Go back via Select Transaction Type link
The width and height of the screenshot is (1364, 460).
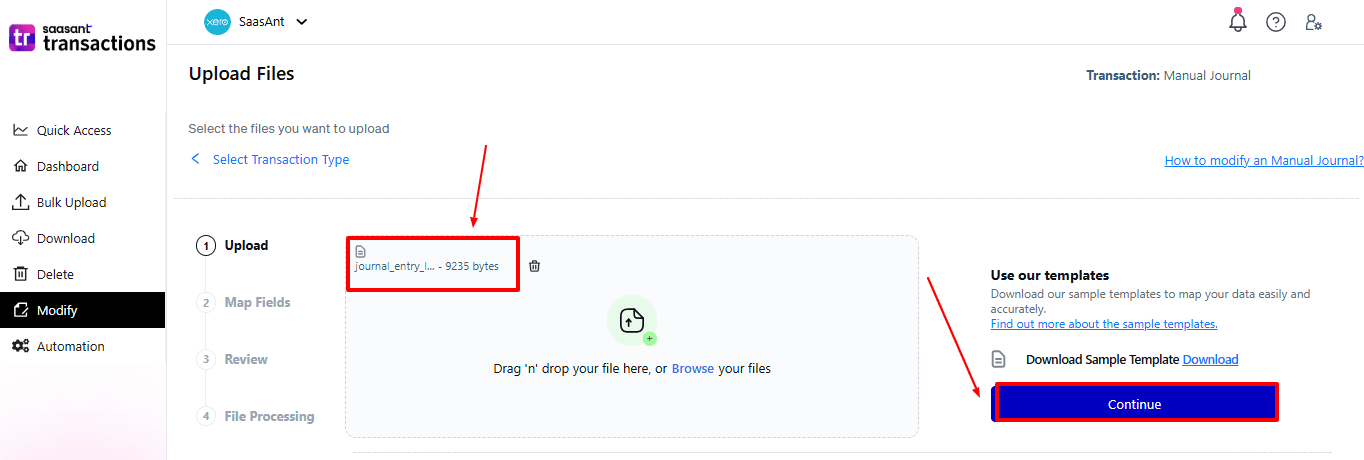pyautogui.click(x=281, y=160)
